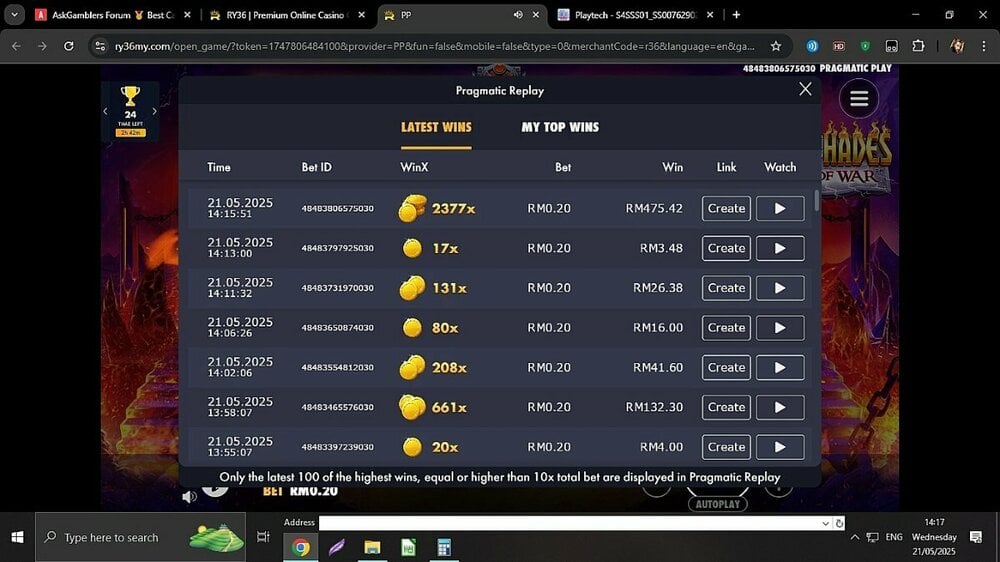
Task: Create a link for the 2377x win
Action: pos(726,209)
